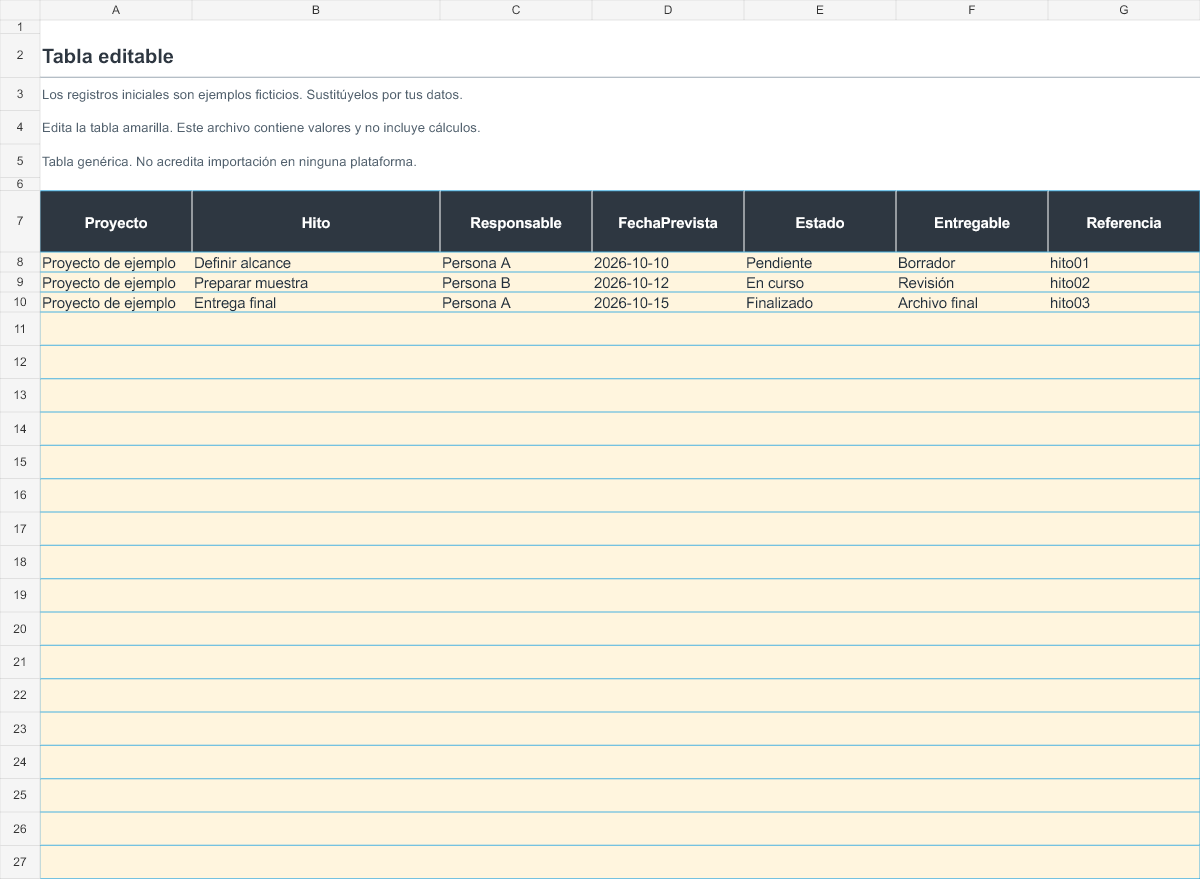Select the 'FechaPrevista' header cell
Image resolution: width=1200 pixels, height=879 pixels.
(668, 222)
